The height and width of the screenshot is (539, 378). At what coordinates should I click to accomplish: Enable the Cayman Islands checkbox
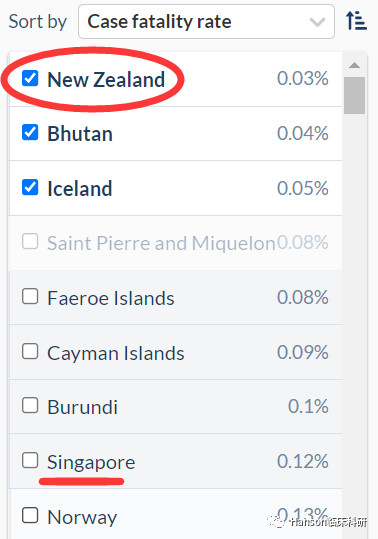30,351
